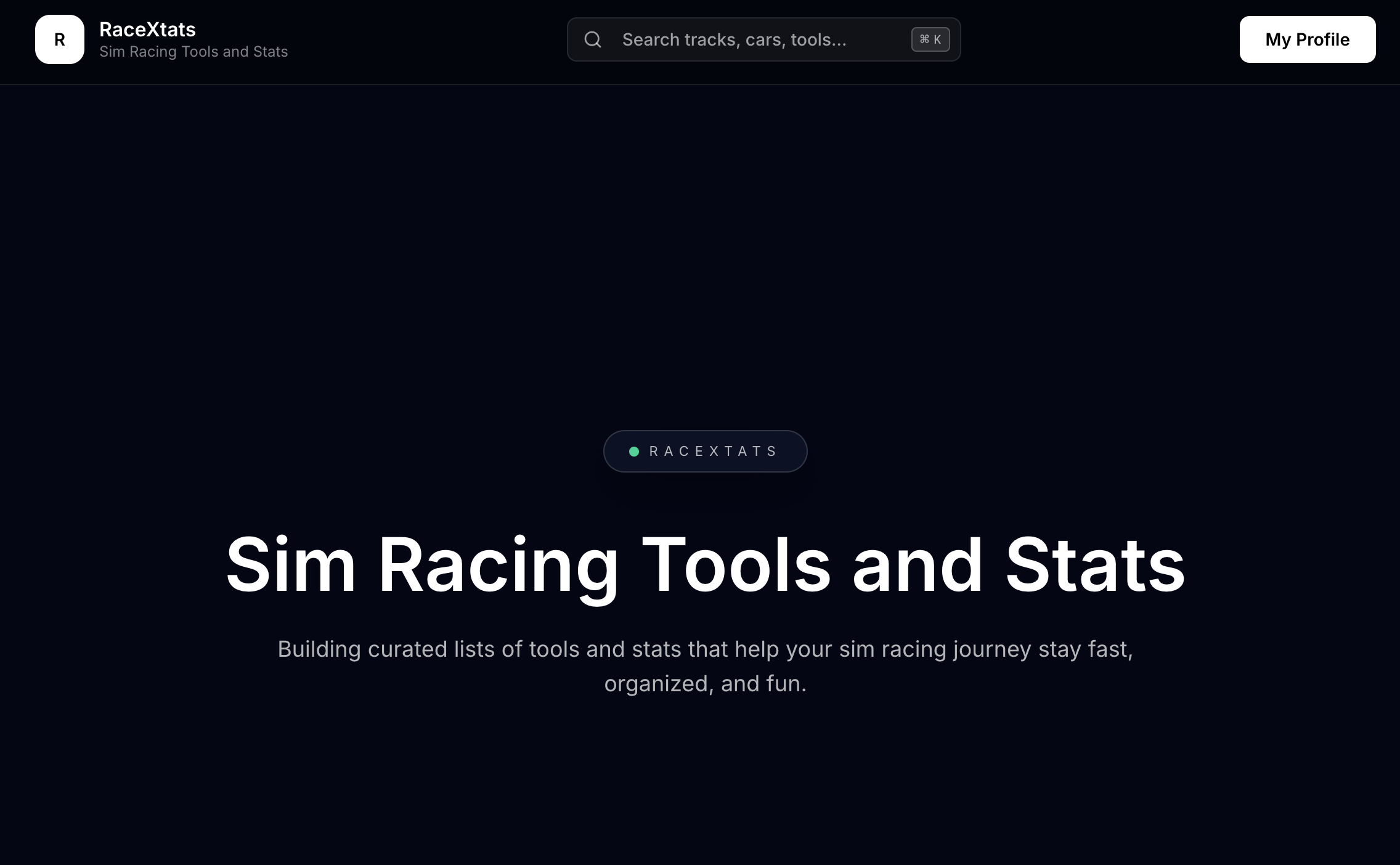Click the dark header navigation bar

pyautogui.click(x=431, y=39)
